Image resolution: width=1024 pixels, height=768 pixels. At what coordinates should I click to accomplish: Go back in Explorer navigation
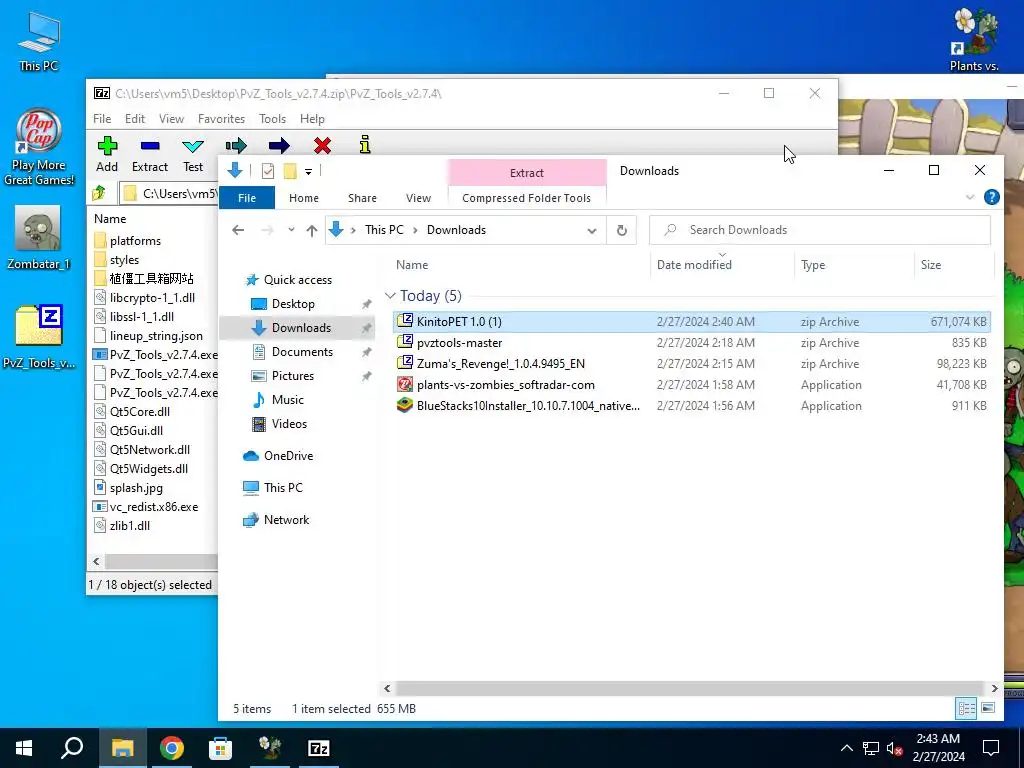238,230
